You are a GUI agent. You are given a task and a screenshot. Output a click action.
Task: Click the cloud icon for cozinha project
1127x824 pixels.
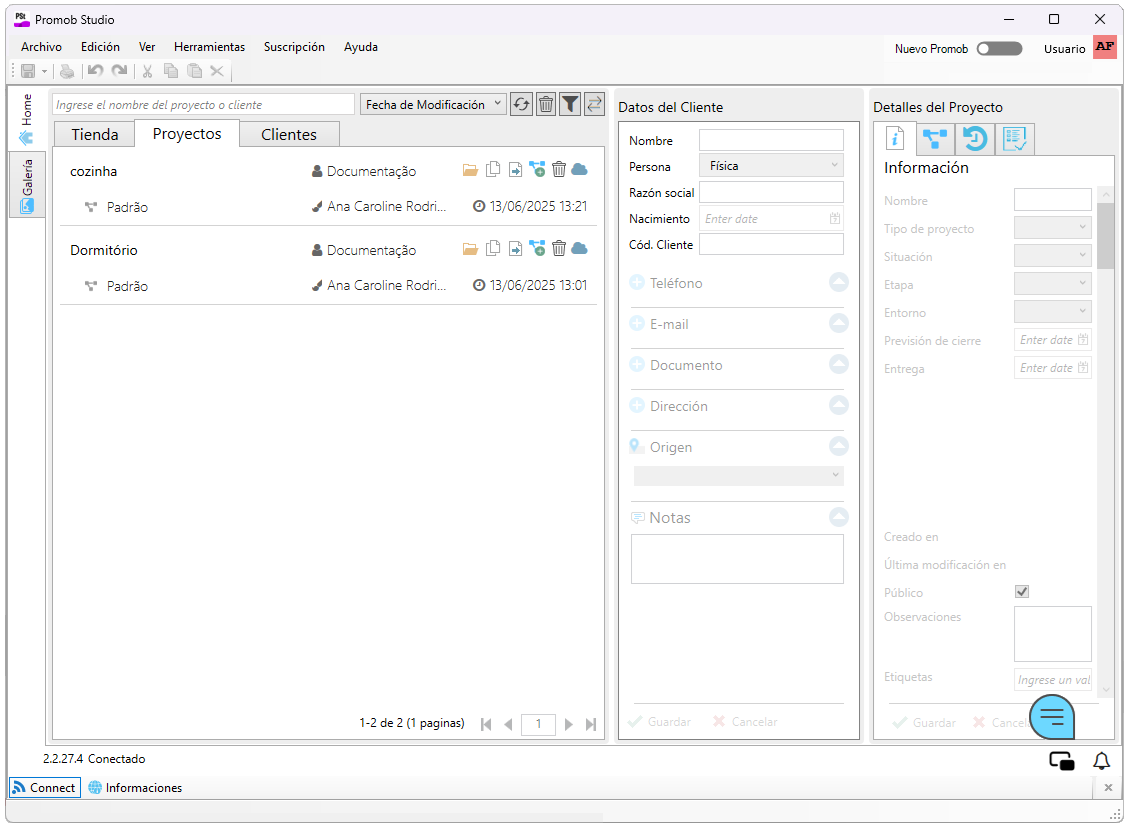tap(579, 170)
